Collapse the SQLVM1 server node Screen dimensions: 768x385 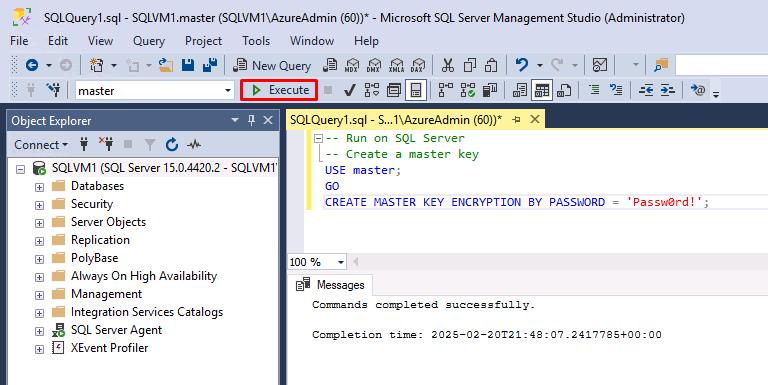click(21, 169)
